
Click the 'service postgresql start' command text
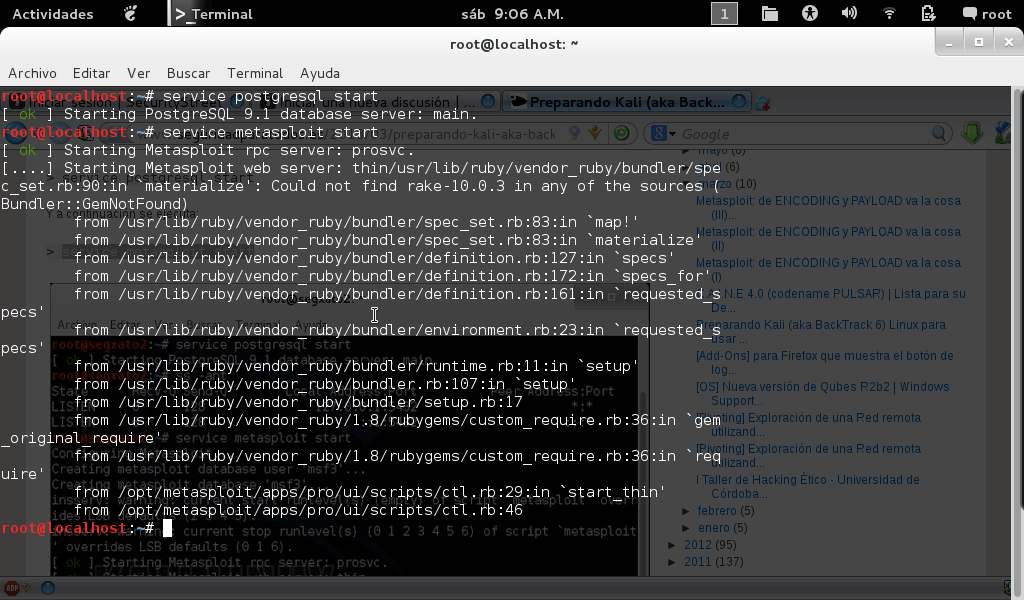coord(270,96)
